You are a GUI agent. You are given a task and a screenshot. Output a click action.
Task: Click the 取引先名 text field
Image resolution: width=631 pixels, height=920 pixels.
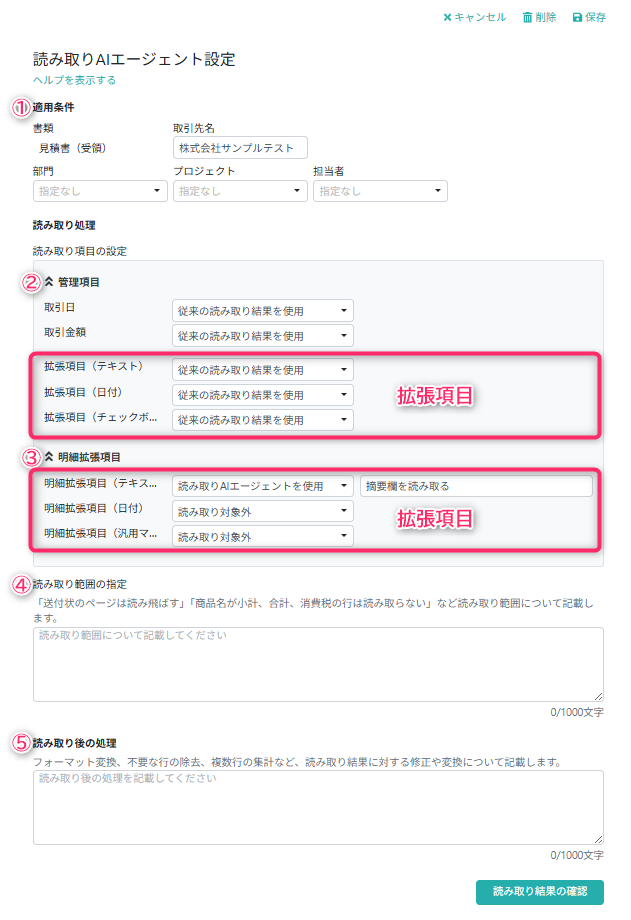click(x=239, y=148)
